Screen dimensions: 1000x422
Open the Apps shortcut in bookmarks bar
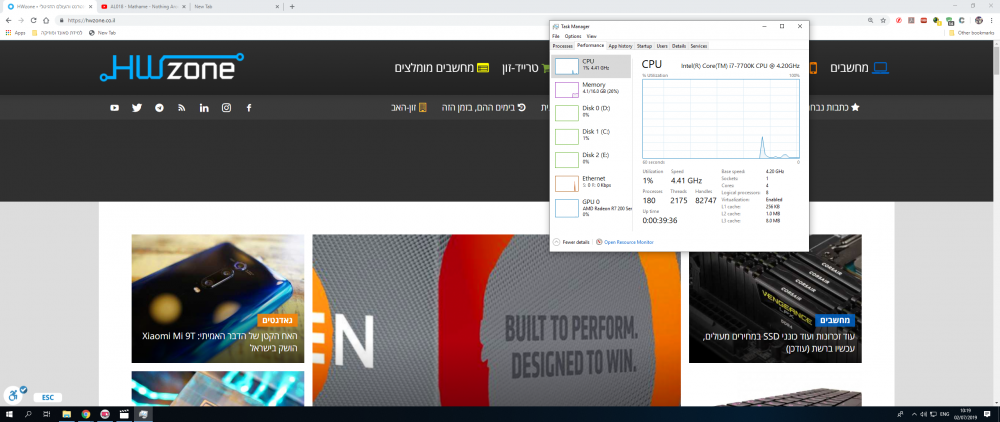(15, 33)
